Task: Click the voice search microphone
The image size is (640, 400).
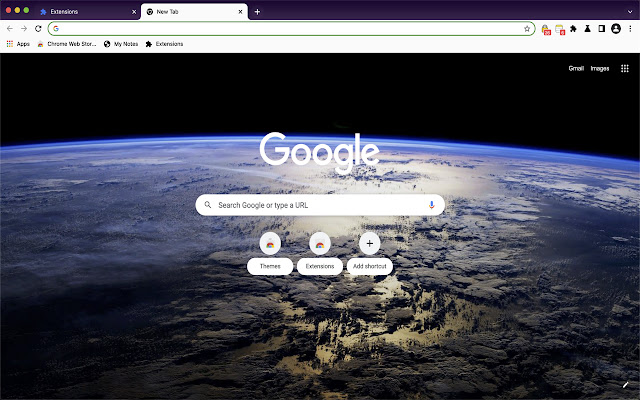Action: click(x=431, y=205)
